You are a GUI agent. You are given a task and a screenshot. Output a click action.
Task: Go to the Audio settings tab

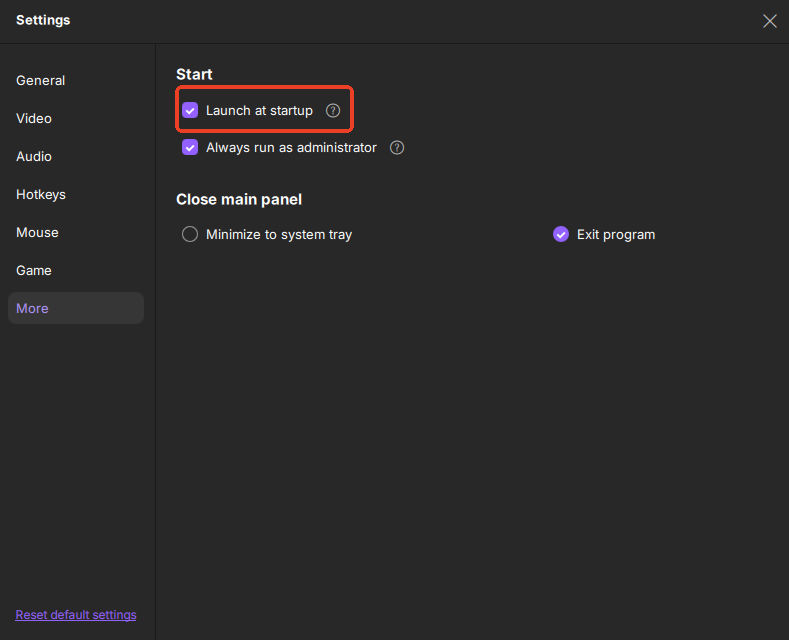tap(34, 157)
